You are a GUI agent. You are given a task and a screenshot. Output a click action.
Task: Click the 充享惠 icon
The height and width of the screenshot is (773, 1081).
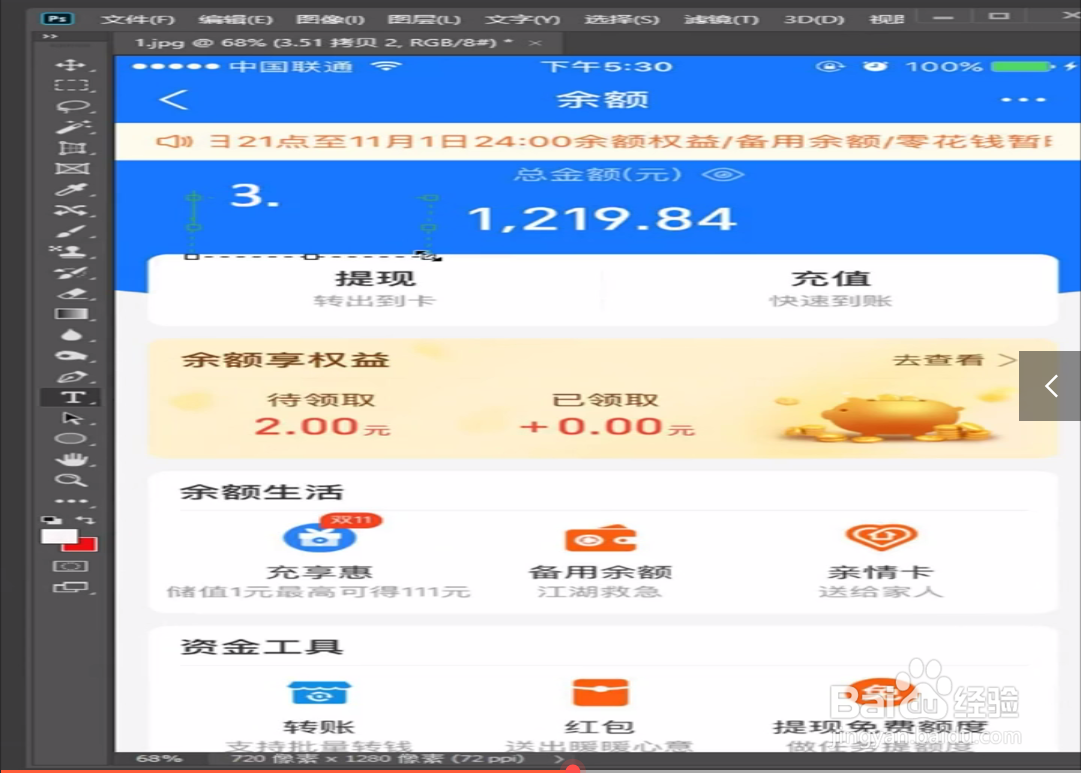click(x=319, y=536)
